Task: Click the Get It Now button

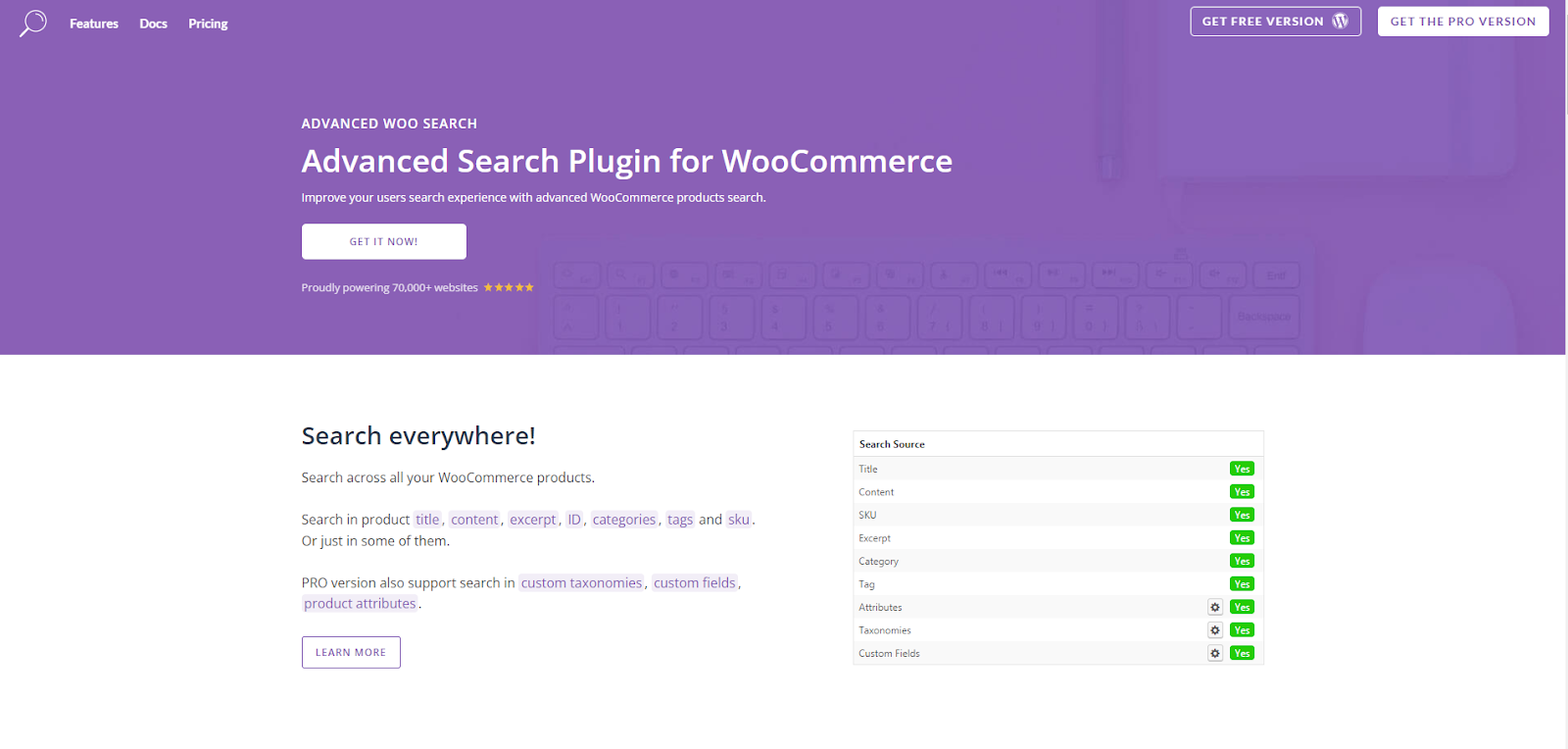Action: (x=384, y=241)
